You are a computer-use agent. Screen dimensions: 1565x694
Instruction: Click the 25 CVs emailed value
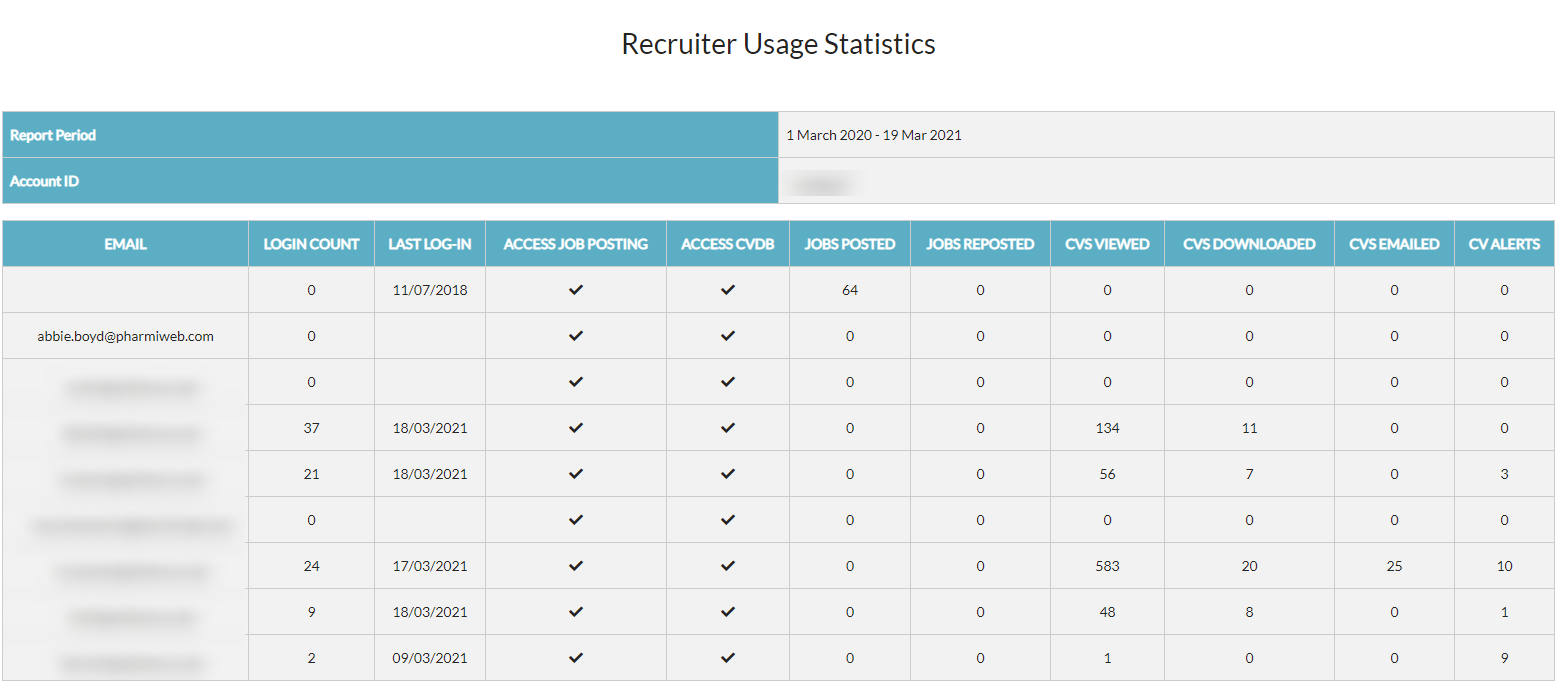[x=1394, y=566]
